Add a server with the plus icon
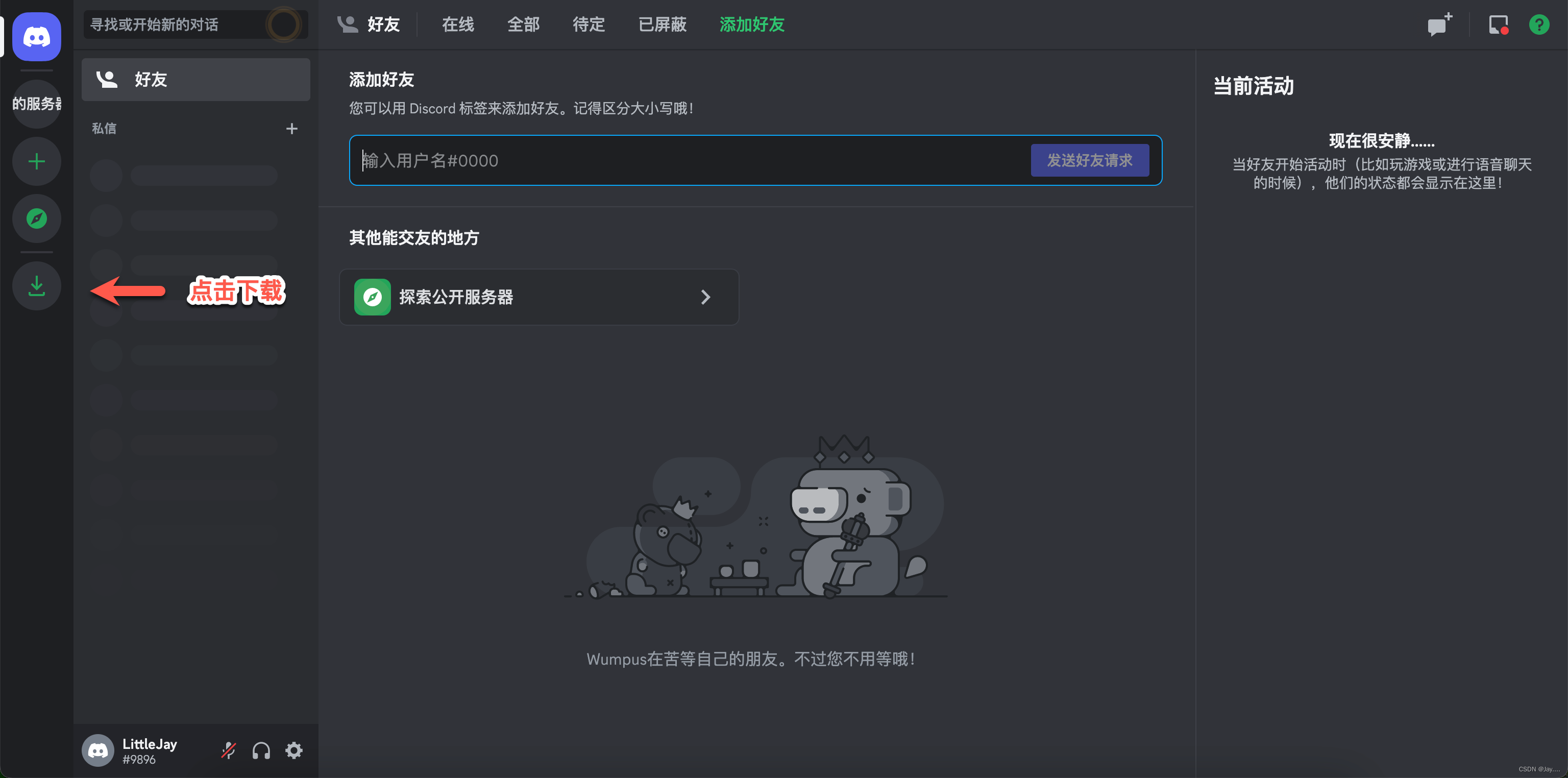Viewport: 1568px width, 778px height. [x=37, y=161]
